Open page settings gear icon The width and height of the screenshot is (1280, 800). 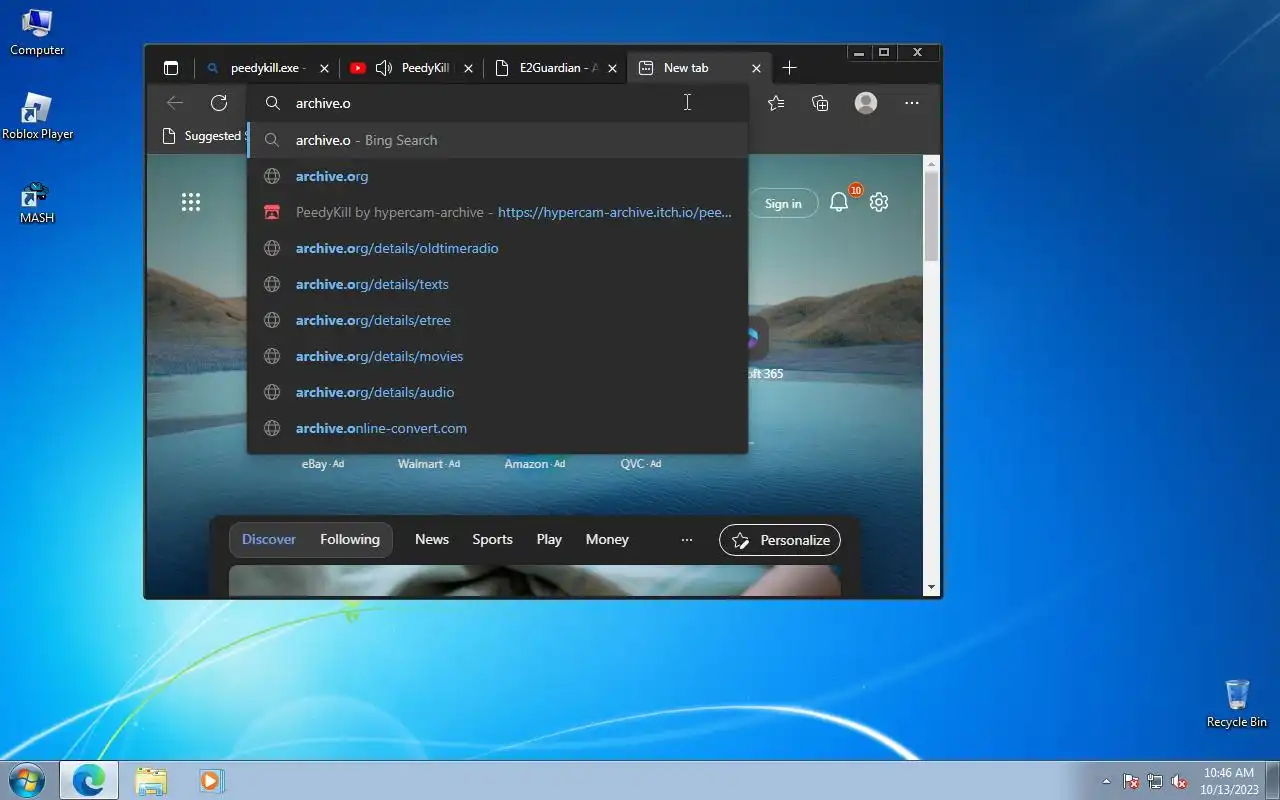(x=879, y=202)
